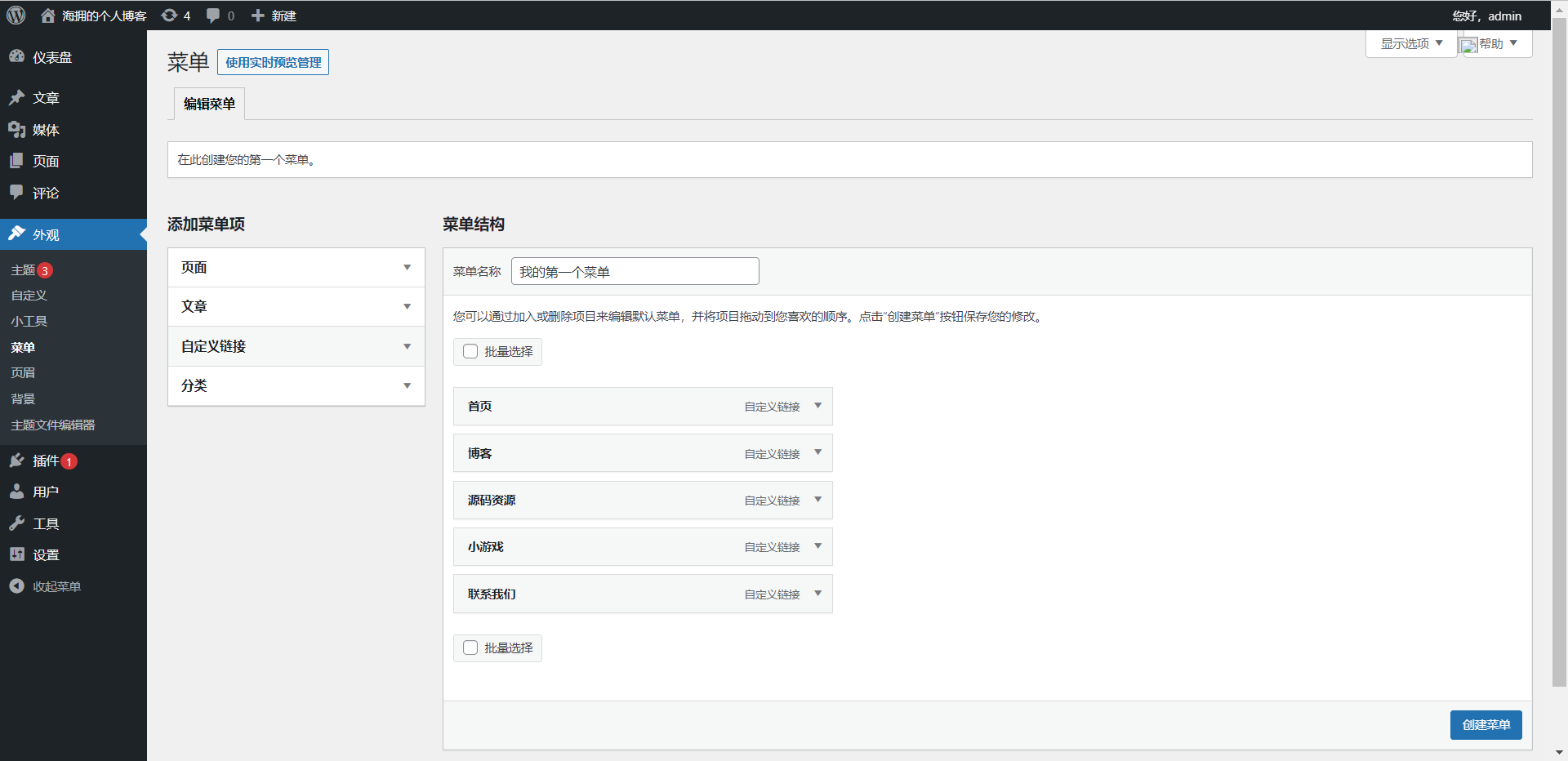
Task: Click the WordPress logo icon
Action: (x=16, y=16)
